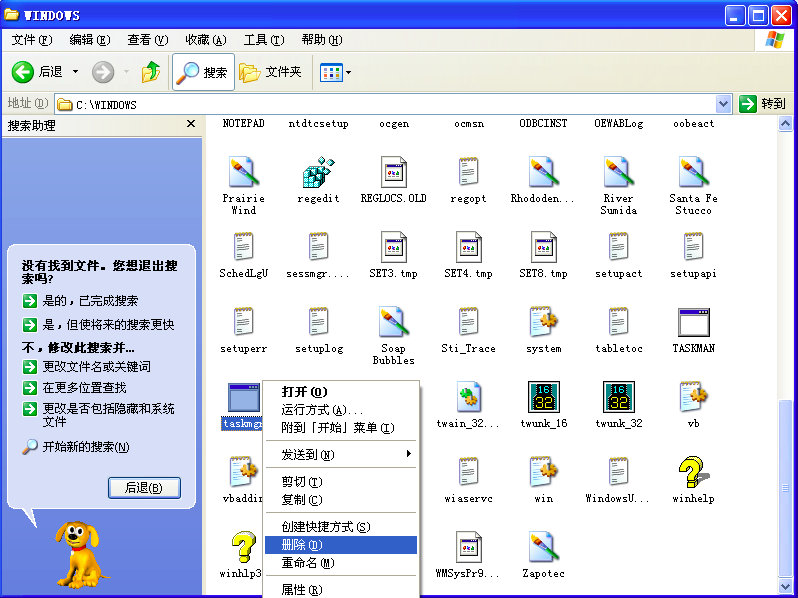Choose 打开(O) in context menu
The width and height of the screenshot is (798, 598).
(x=340, y=391)
